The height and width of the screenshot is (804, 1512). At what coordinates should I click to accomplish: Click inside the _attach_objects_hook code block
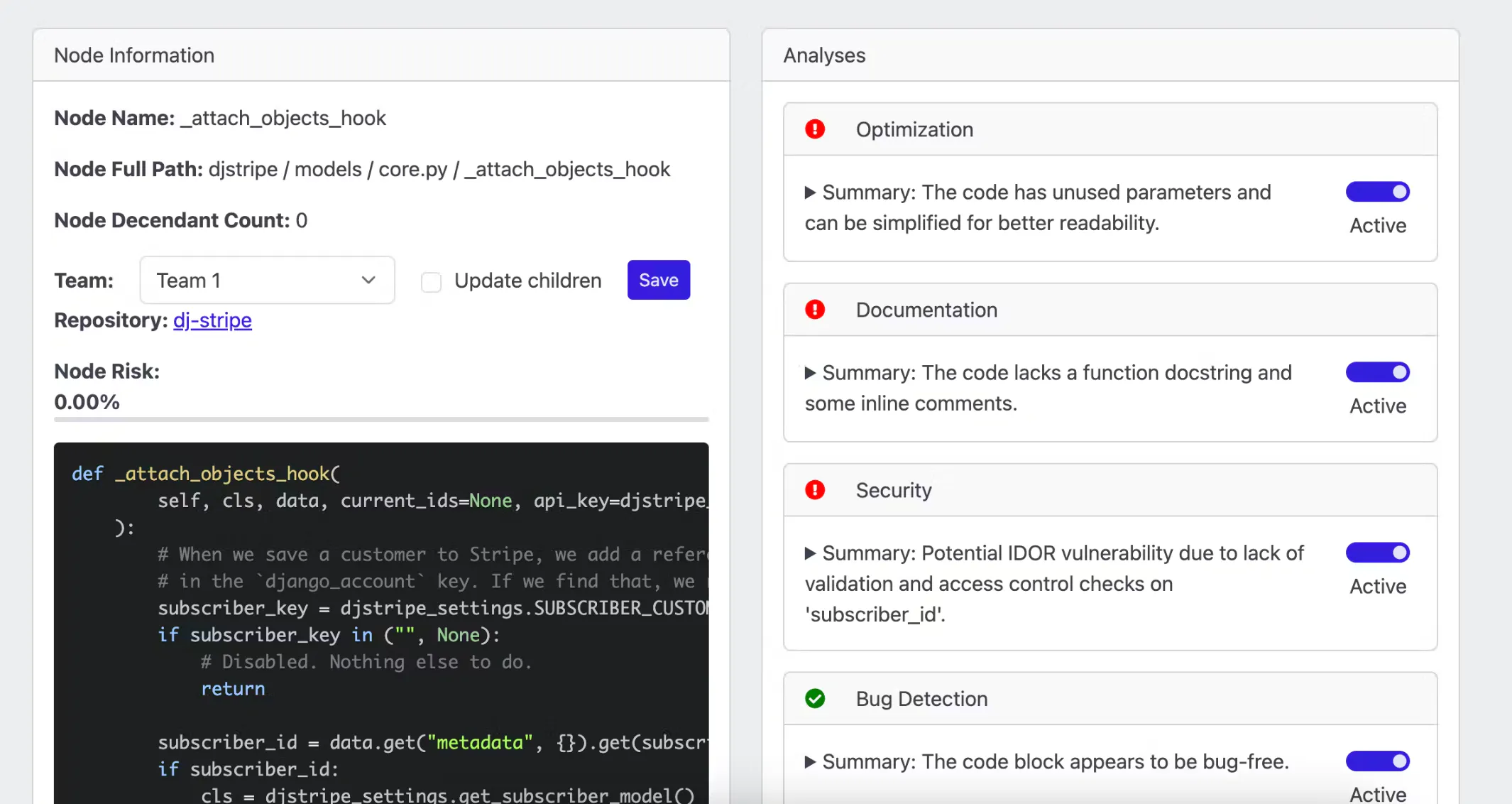coord(381,625)
